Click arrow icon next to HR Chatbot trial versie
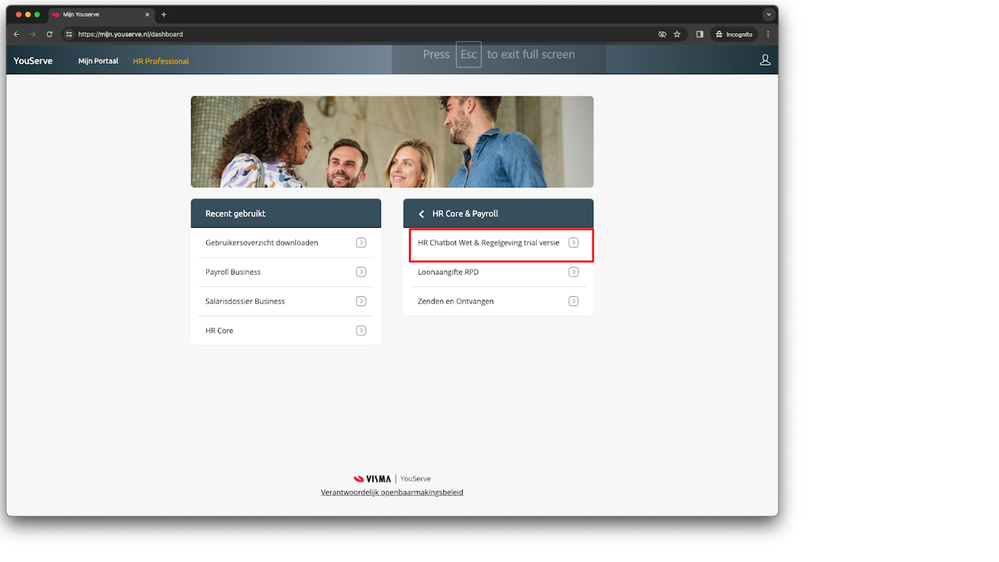Screen dimensions: 999x562 [573, 243]
